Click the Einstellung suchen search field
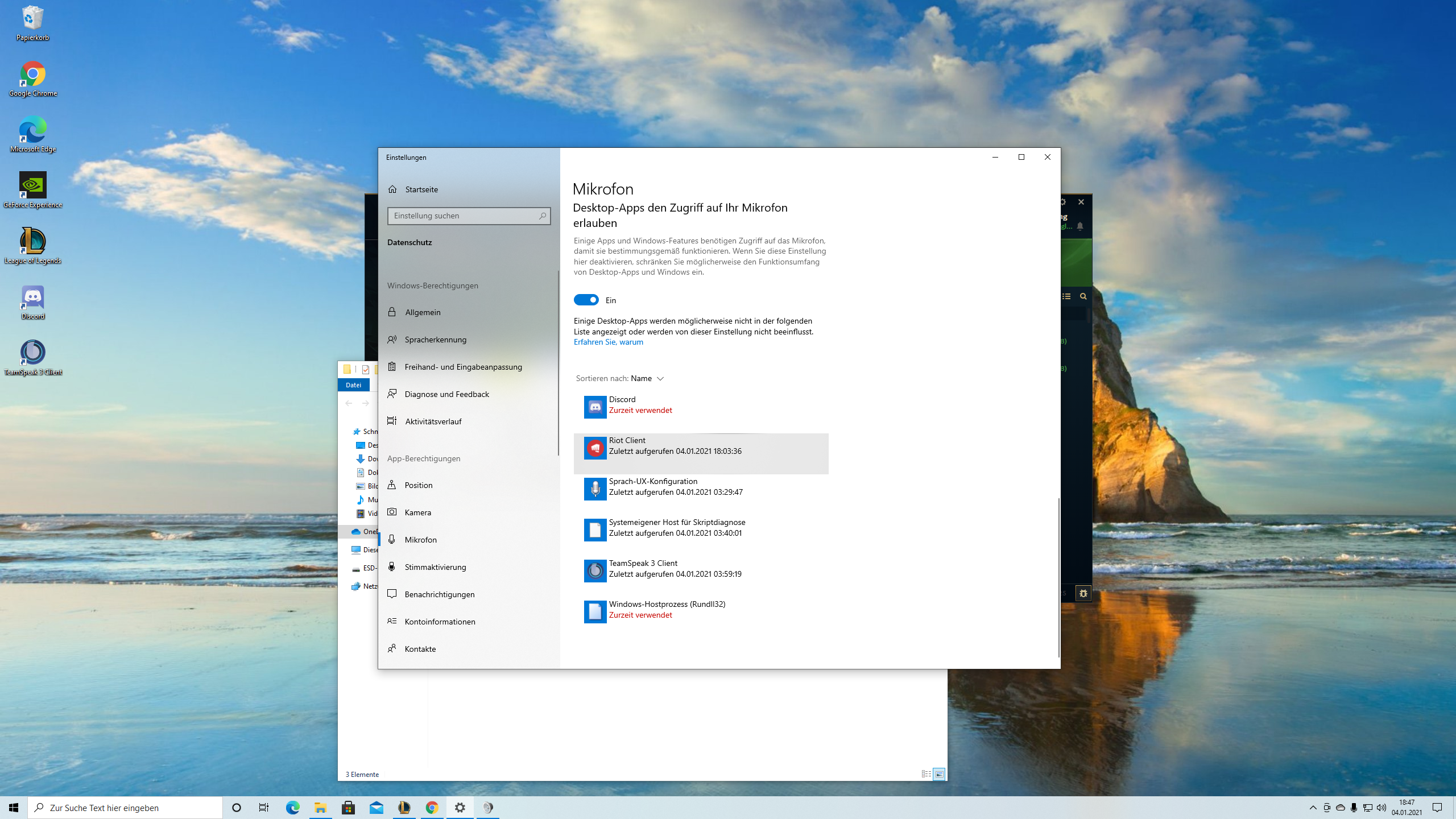This screenshot has height=819, width=1456. pos(464,216)
